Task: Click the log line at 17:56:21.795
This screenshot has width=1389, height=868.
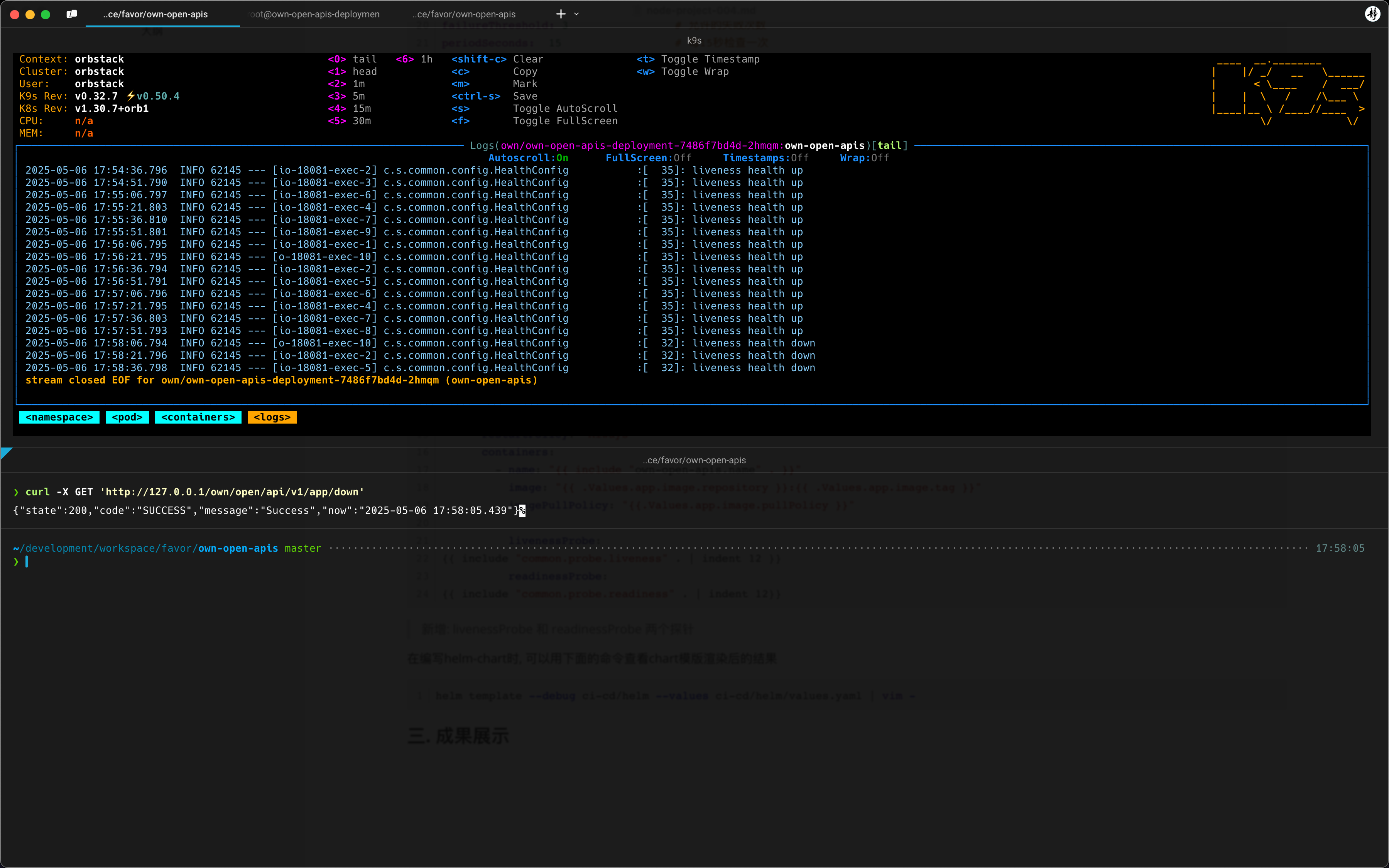Action: click(x=414, y=257)
